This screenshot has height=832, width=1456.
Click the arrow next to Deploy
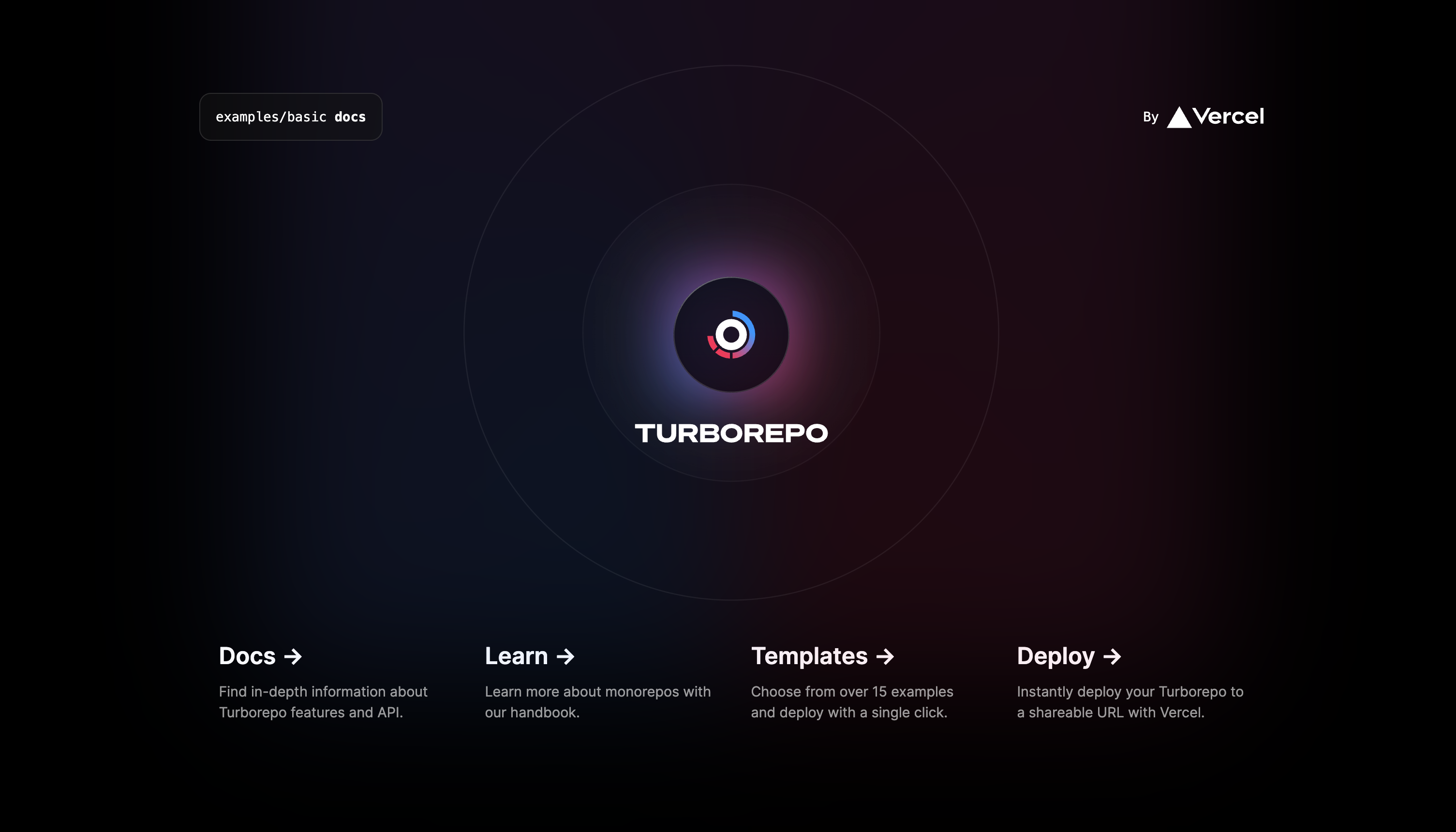coord(1112,656)
